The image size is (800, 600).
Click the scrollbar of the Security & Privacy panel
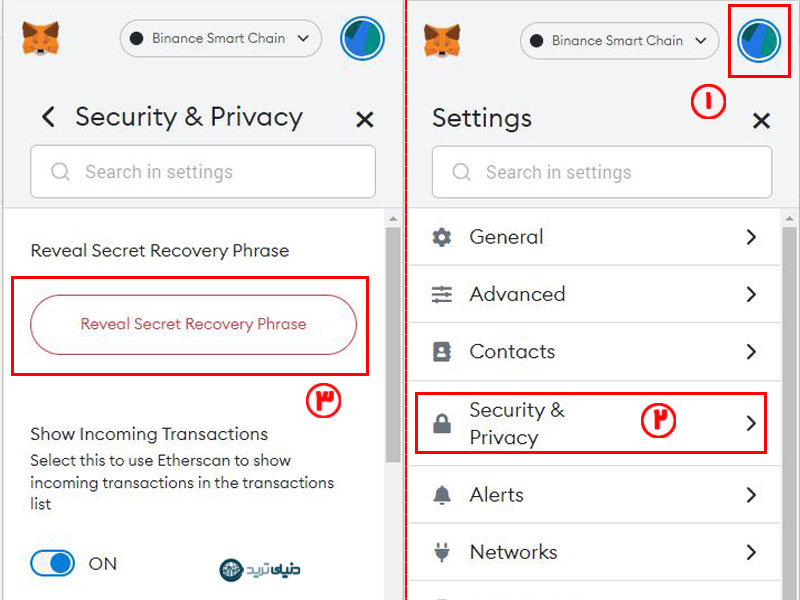click(393, 344)
